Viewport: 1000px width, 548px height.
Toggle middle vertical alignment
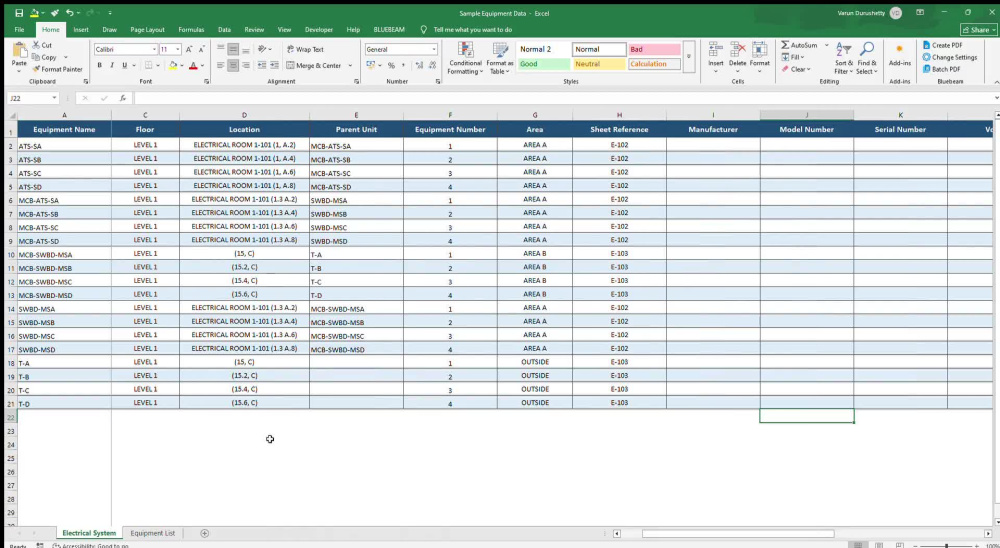(233, 49)
